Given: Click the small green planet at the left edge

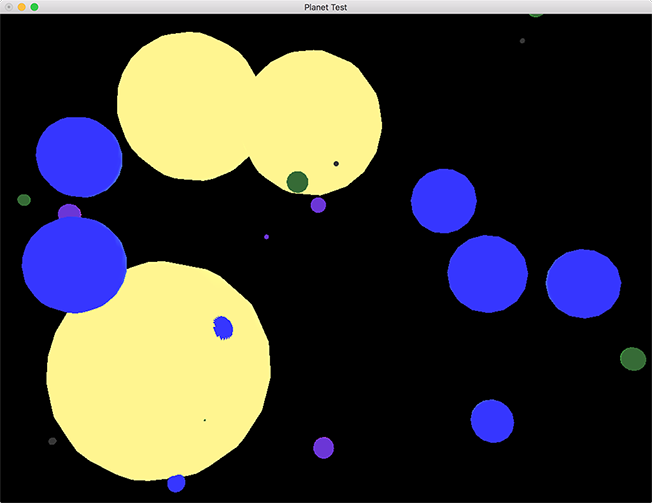Looking at the screenshot, I should (24, 200).
